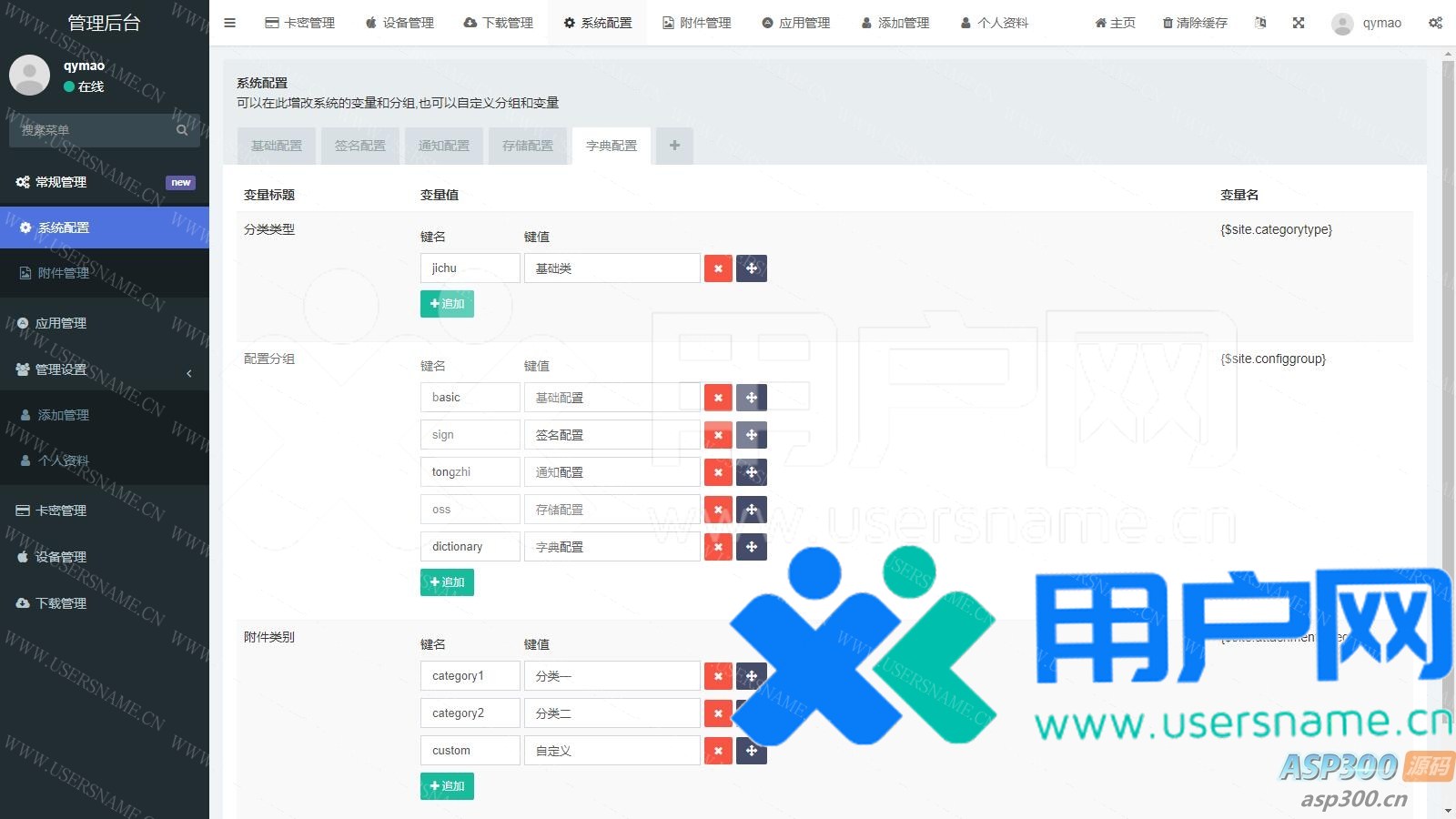Click the fullscreen expand icon
Viewport: 1456px width, 819px height.
coord(1299,23)
